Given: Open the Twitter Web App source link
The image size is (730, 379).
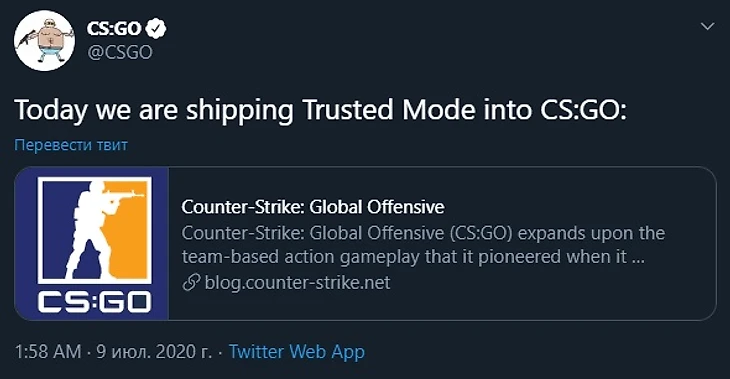Looking at the screenshot, I should point(297,352).
